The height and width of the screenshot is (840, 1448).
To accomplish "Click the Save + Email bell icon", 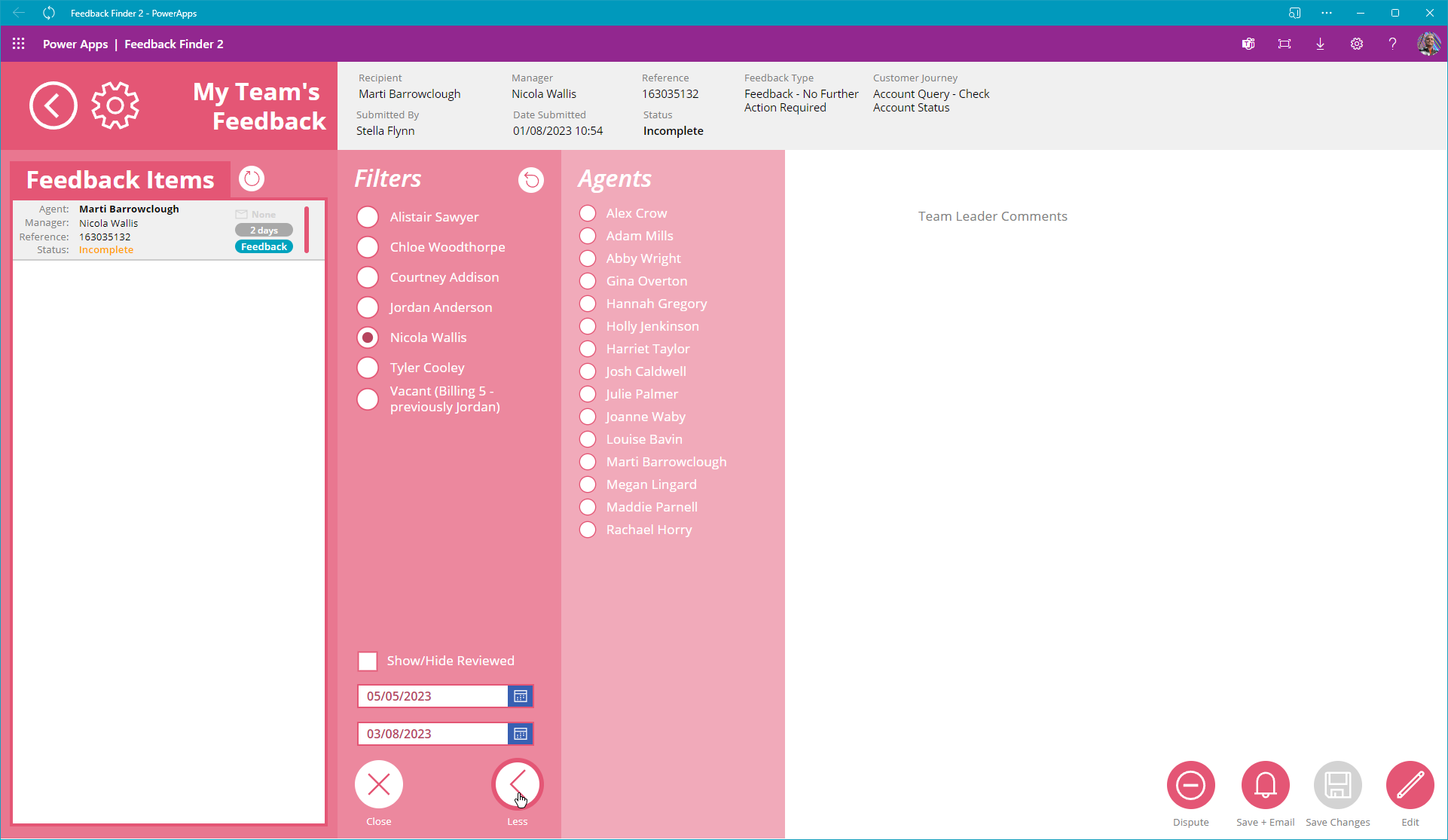I will (1265, 785).
